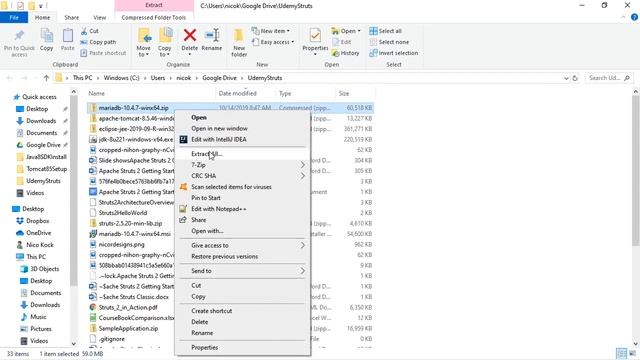
Task: Choose Extract All in context menu
Action: [242, 154]
